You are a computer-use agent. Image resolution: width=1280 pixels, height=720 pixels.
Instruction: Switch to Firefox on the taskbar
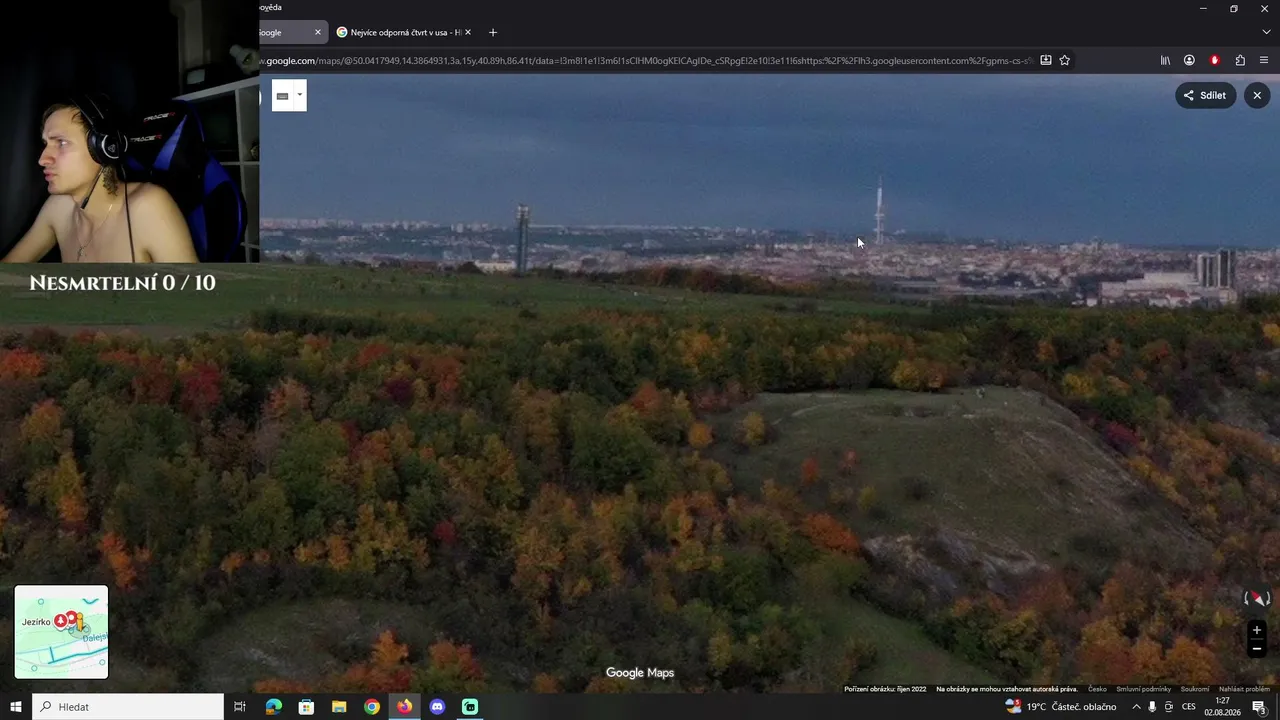[x=404, y=707]
